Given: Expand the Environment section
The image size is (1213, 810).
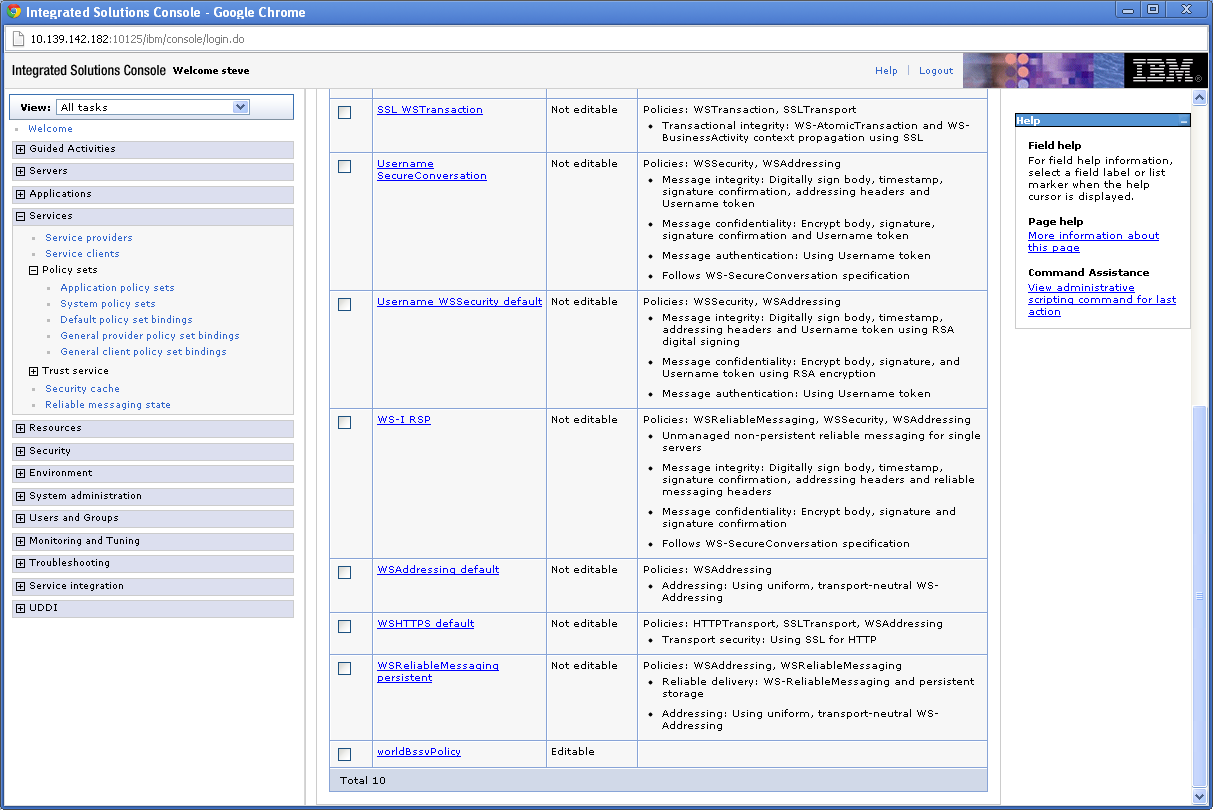Looking at the screenshot, I should click(x=20, y=473).
